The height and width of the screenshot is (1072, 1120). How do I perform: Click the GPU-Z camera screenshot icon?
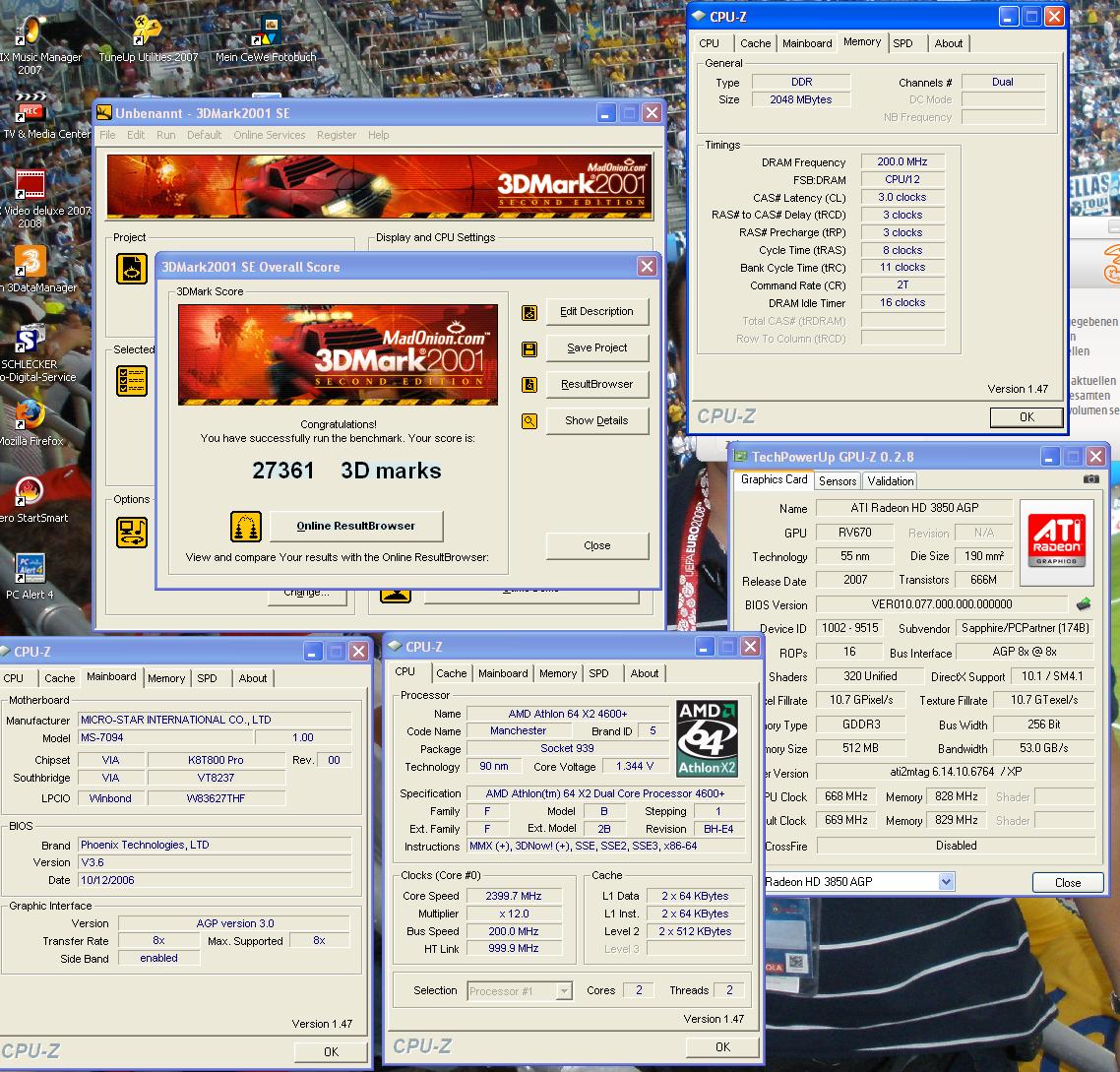tap(1090, 478)
